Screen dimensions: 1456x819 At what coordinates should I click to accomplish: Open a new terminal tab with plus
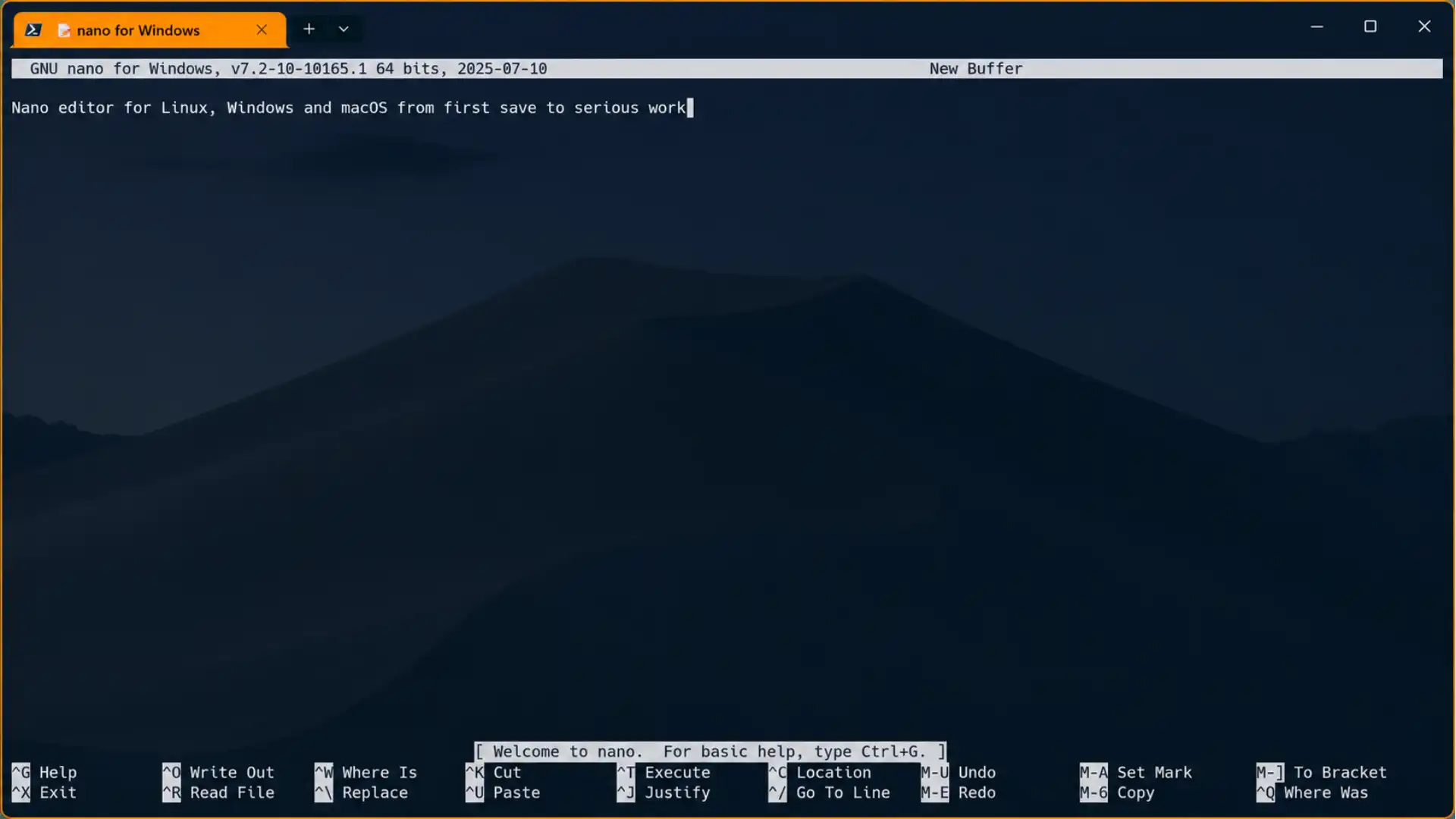[309, 29]
